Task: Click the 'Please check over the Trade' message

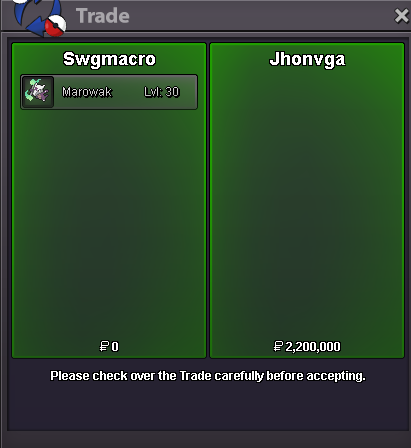Action: click(x=208, y=376)
